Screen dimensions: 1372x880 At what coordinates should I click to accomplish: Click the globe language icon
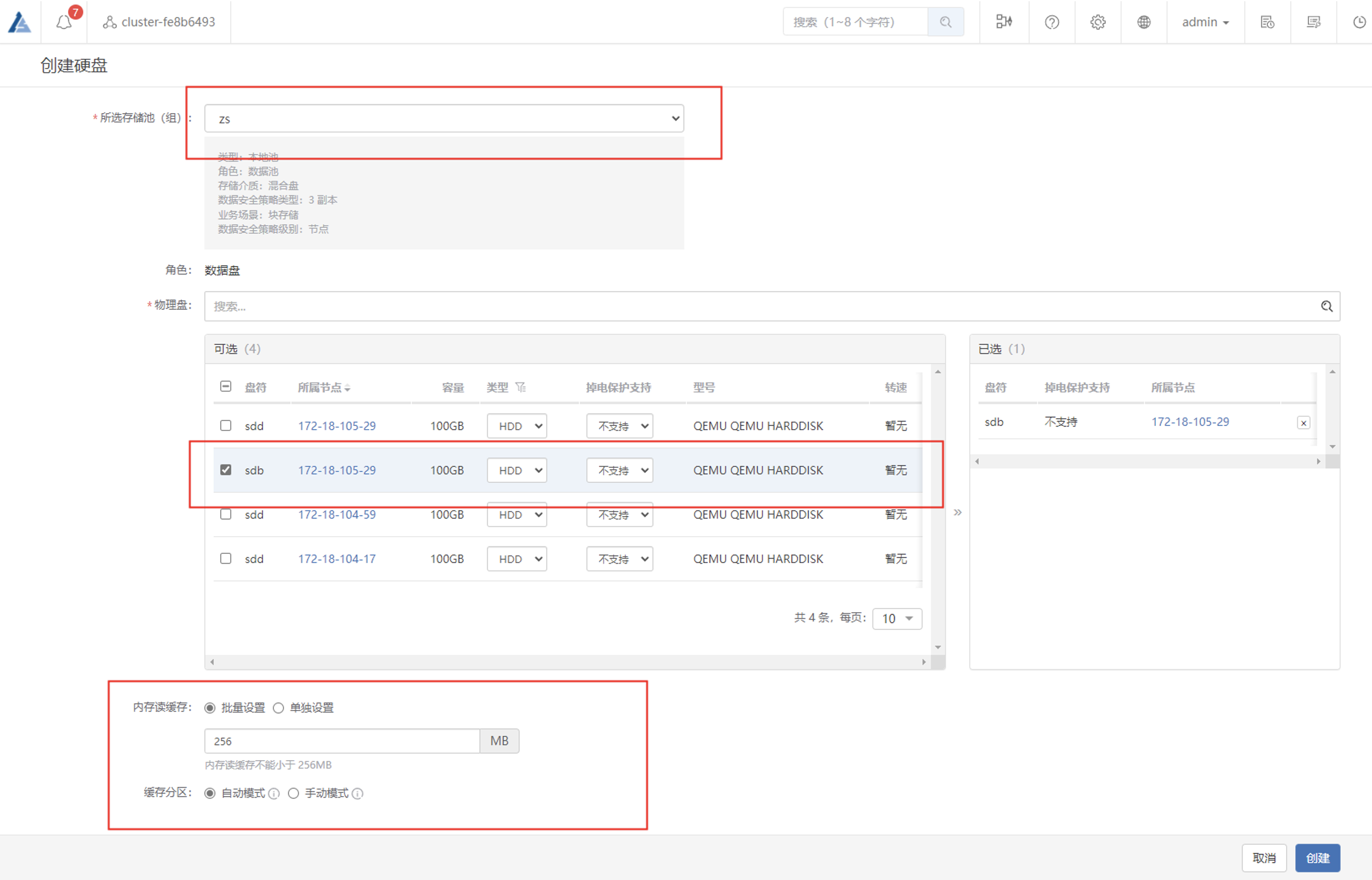(x=1144, y=22)
